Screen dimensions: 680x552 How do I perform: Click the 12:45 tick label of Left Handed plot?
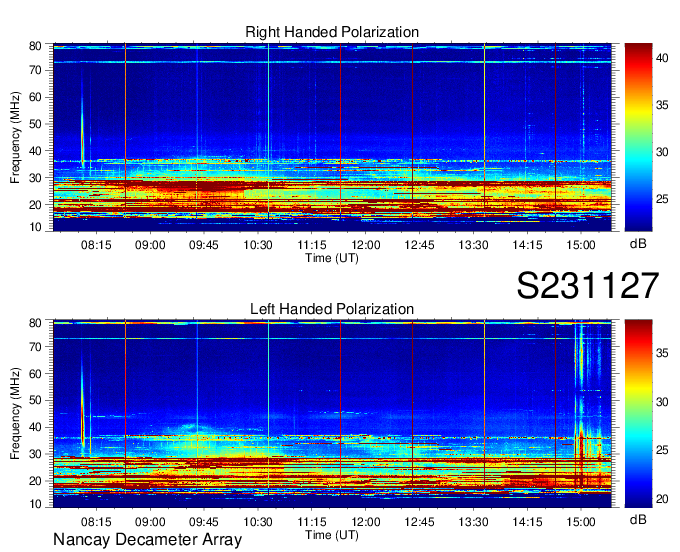tap(419, 522)
